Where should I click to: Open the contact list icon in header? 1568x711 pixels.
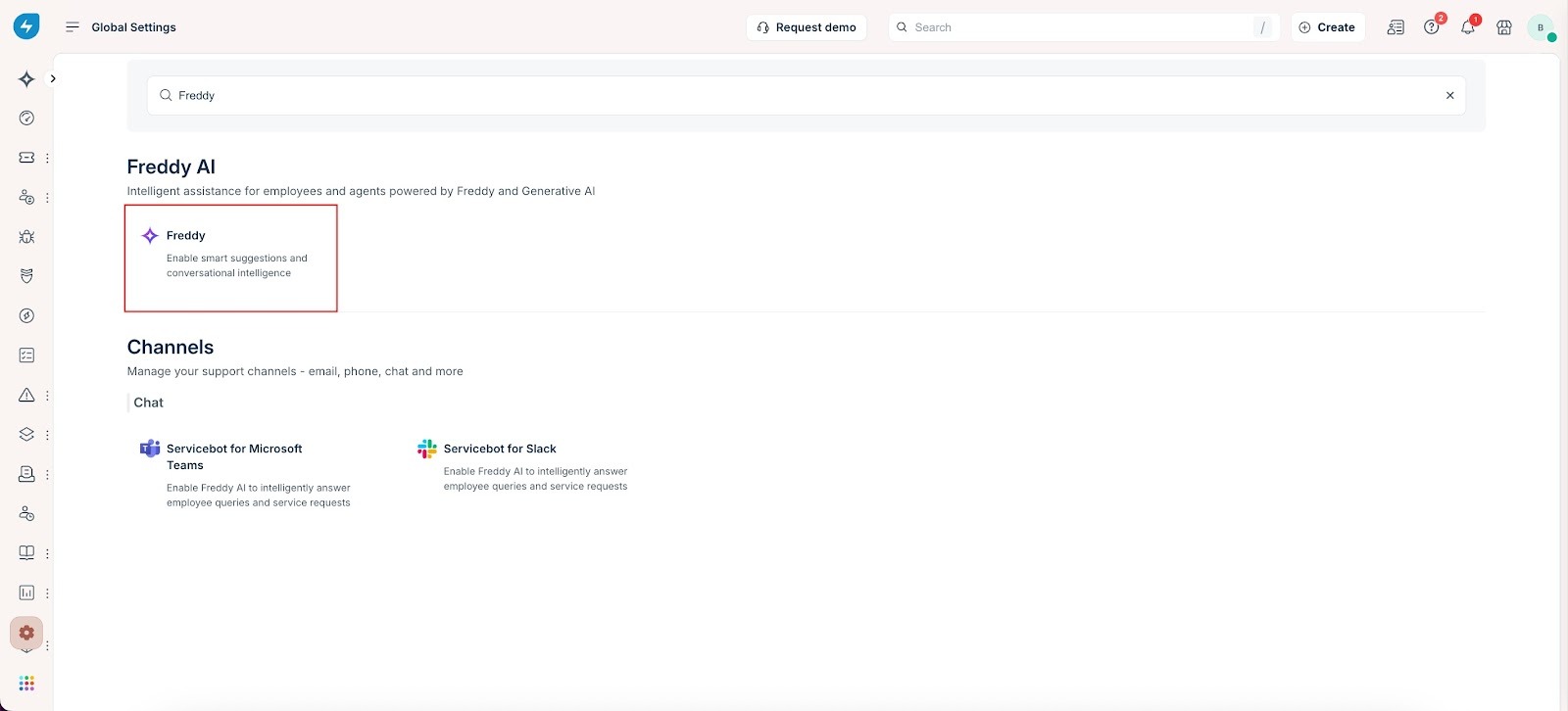[1396, 27]
